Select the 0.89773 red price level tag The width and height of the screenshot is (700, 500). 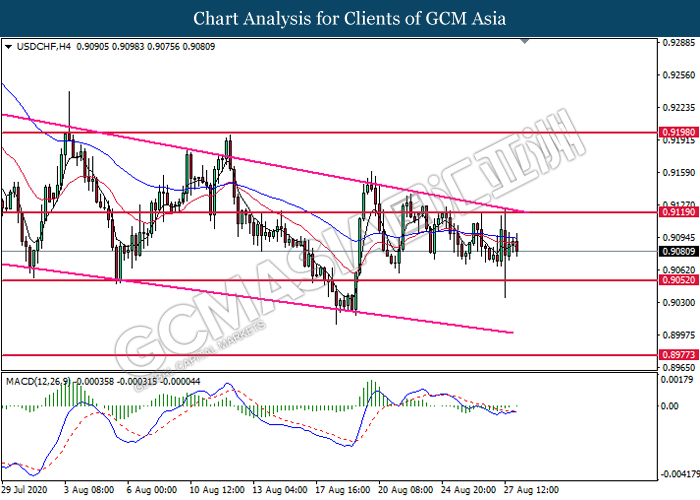[x=679, y=354]
